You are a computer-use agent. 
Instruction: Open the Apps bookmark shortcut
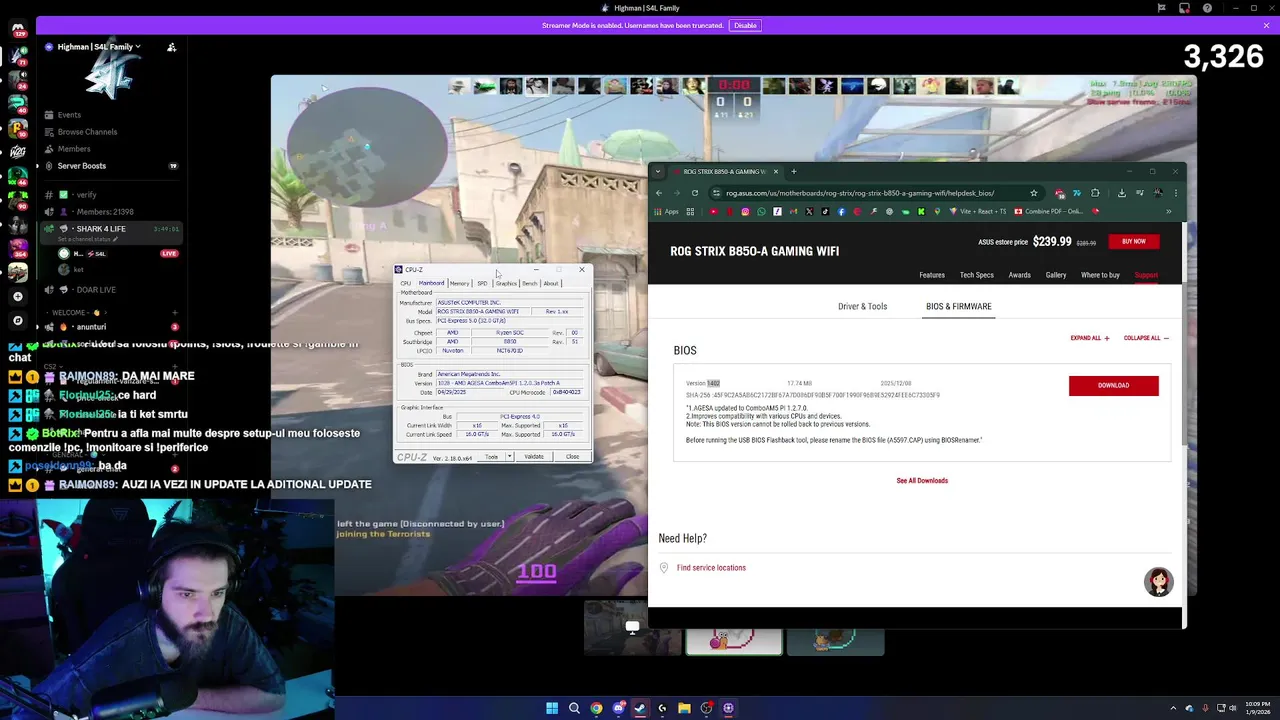(x=666, y=211)
